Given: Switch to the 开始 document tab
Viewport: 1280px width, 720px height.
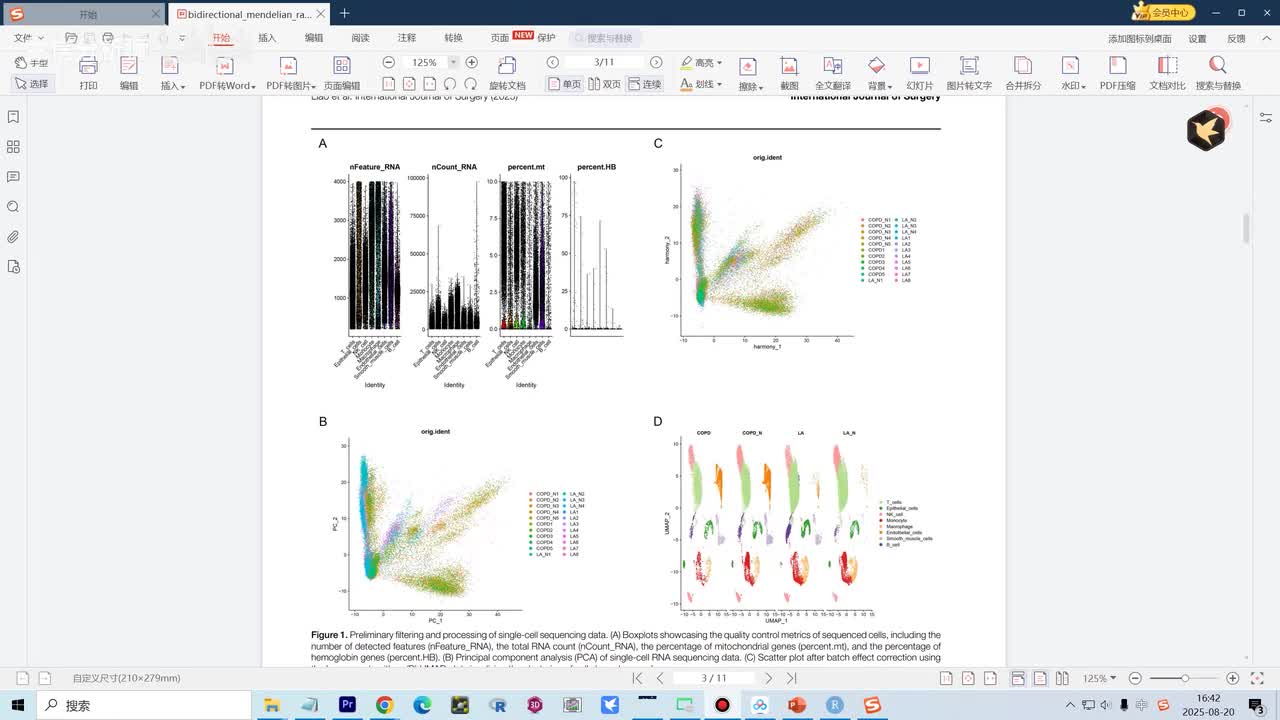Looking at the screenshot, I should point(87,14).
